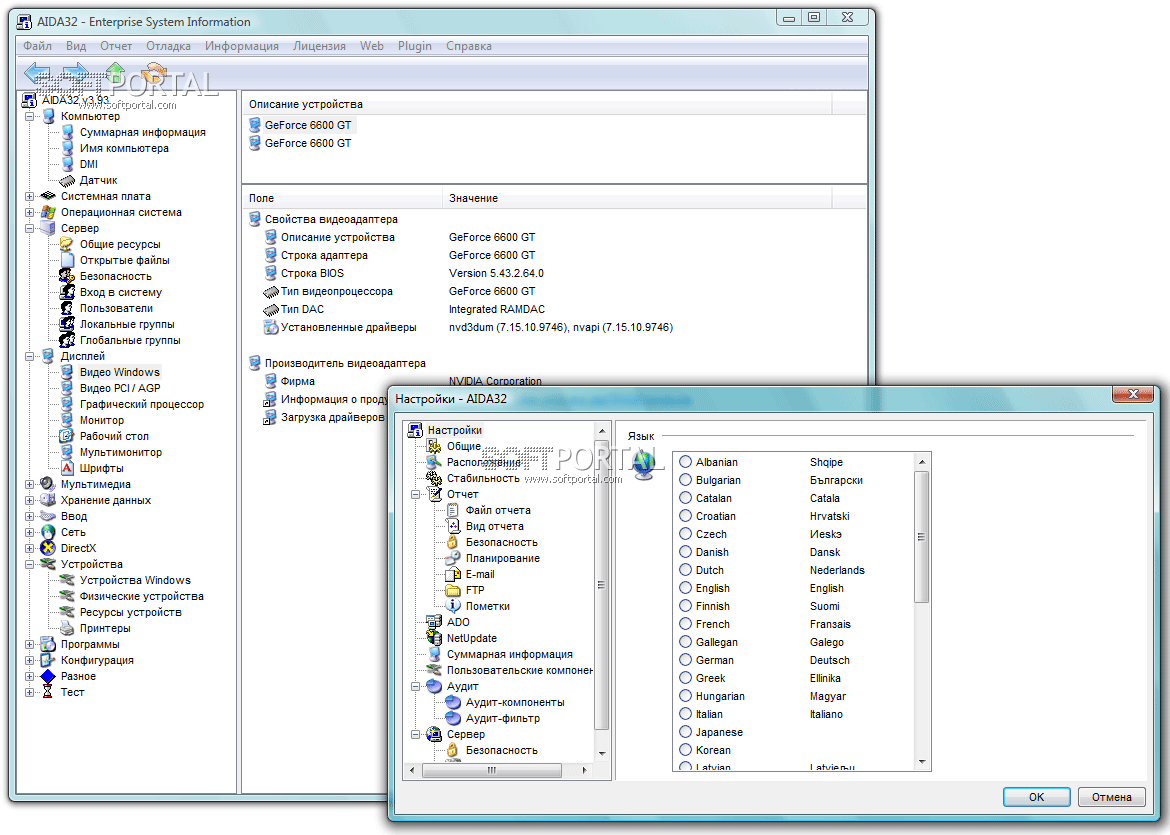Screen dimensions: 1170x835
Task: Click the Тип DAC chip icon
Action: (x=271, y=310)
